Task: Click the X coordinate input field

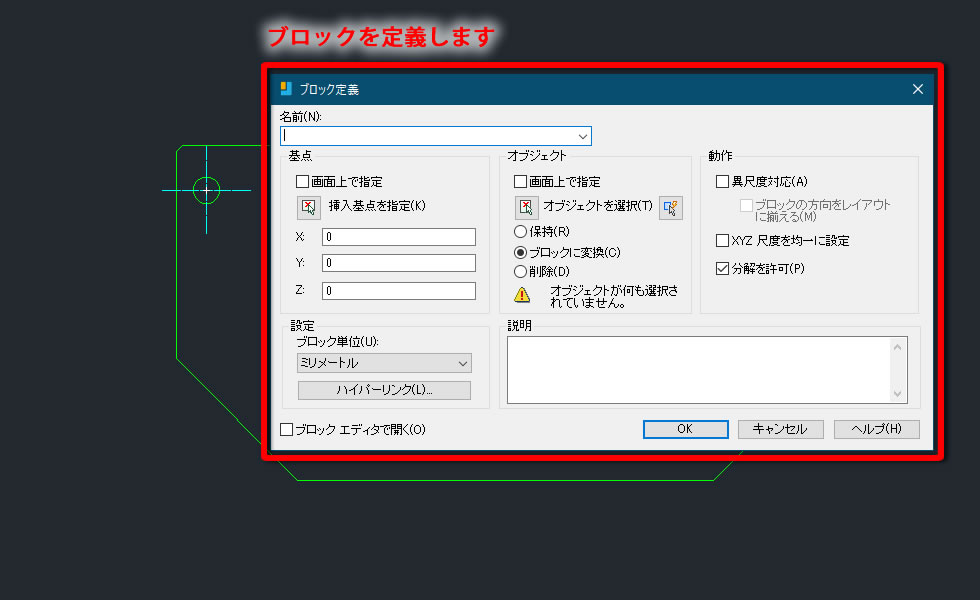Action: 399,237
